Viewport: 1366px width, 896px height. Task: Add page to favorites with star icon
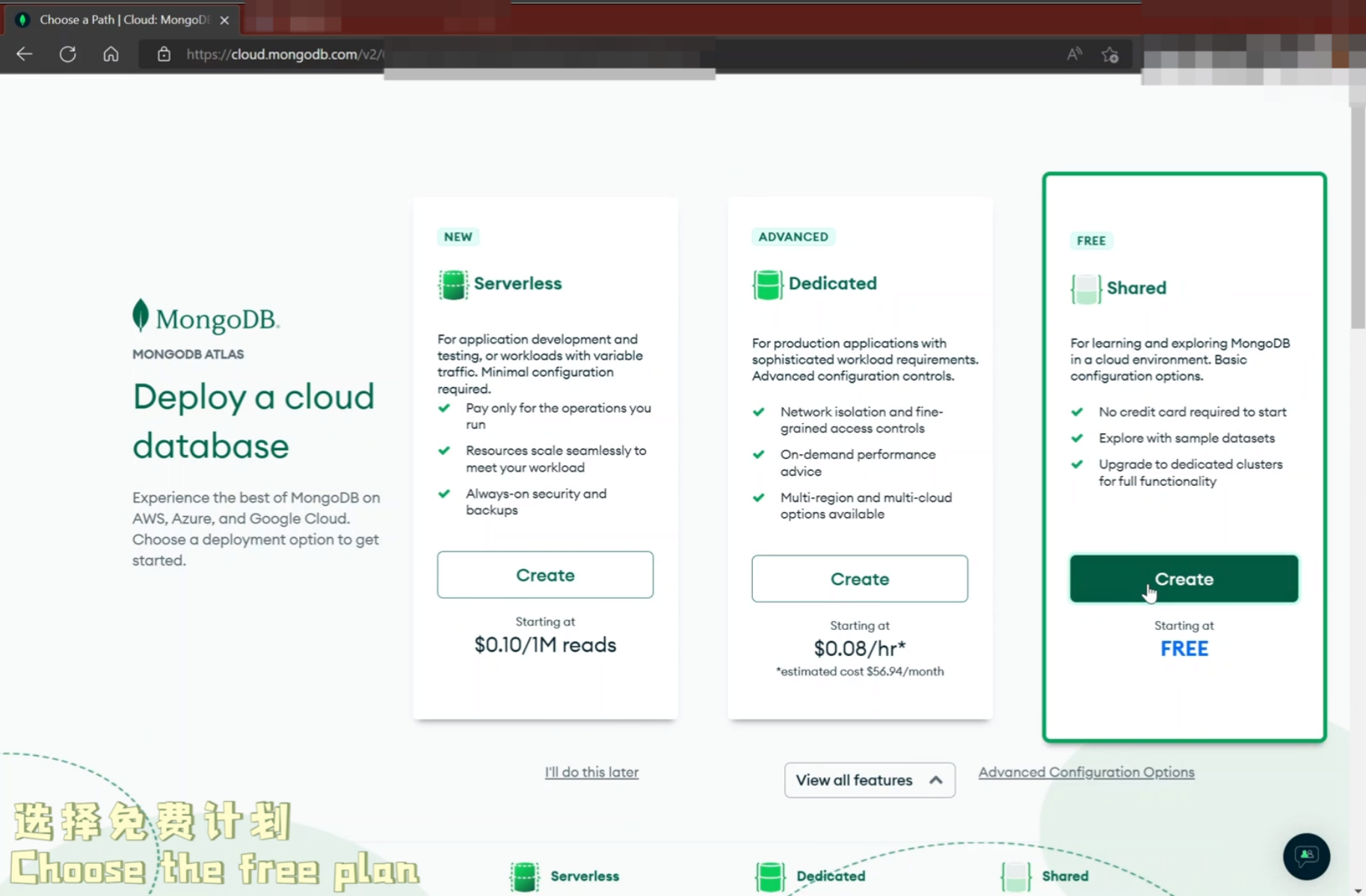coord(1110,55)
